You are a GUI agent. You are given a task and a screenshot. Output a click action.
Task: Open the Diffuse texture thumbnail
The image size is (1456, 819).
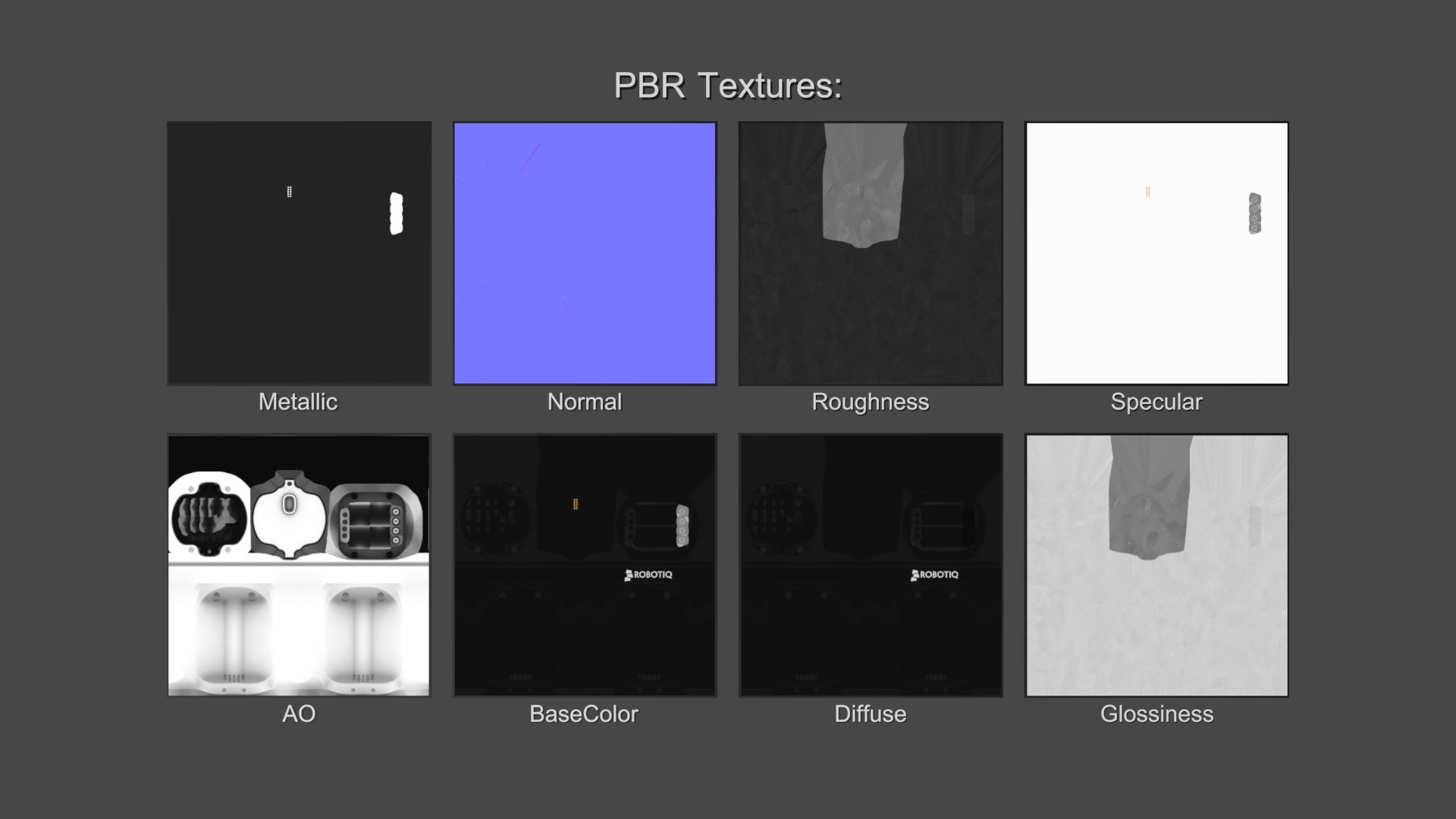pyautogui.click(x=871, y=565)
